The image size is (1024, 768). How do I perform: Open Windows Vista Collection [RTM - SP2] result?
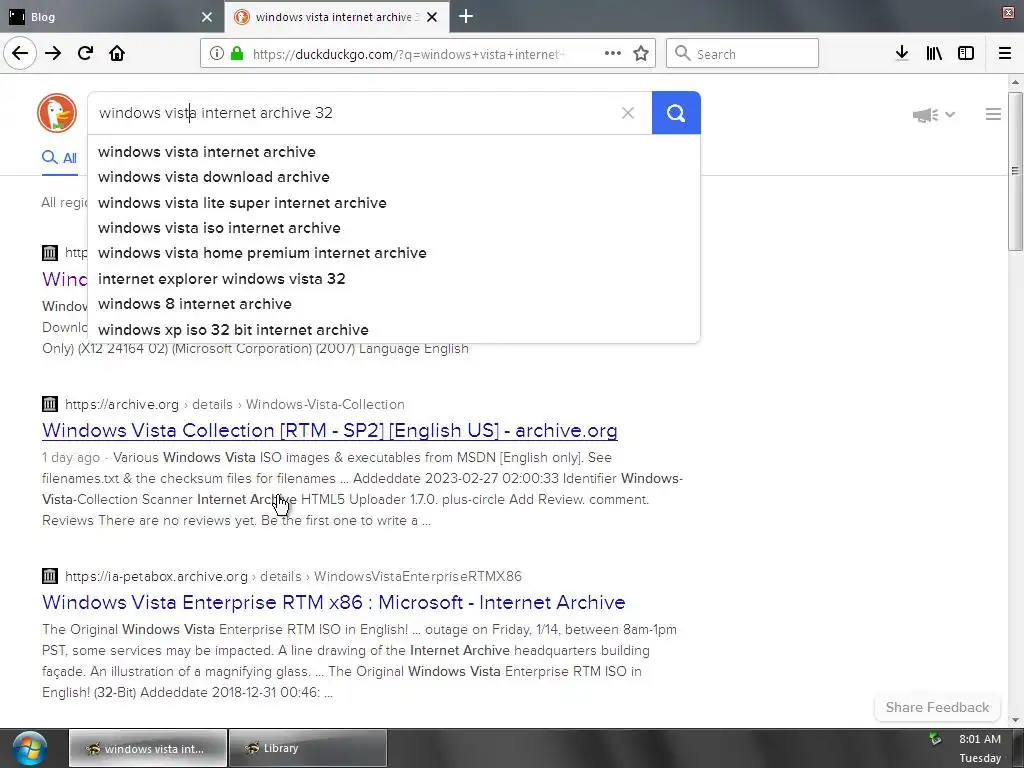point(330,430)
